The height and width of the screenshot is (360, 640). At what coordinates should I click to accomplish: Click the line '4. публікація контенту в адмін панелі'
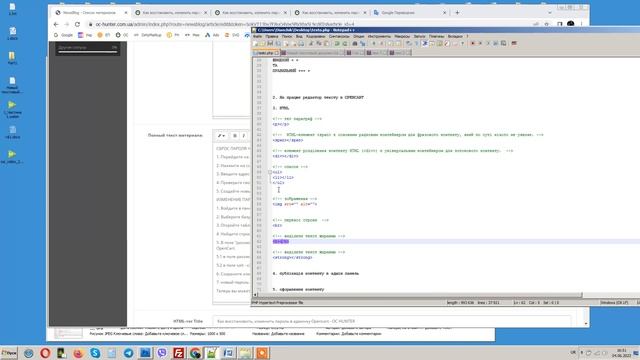(x=316, y=273)
